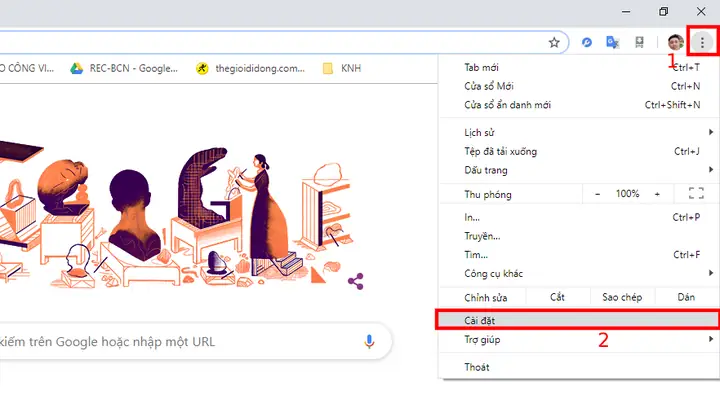Expand 'Công cụ khác' submenu

coord(579,274)
